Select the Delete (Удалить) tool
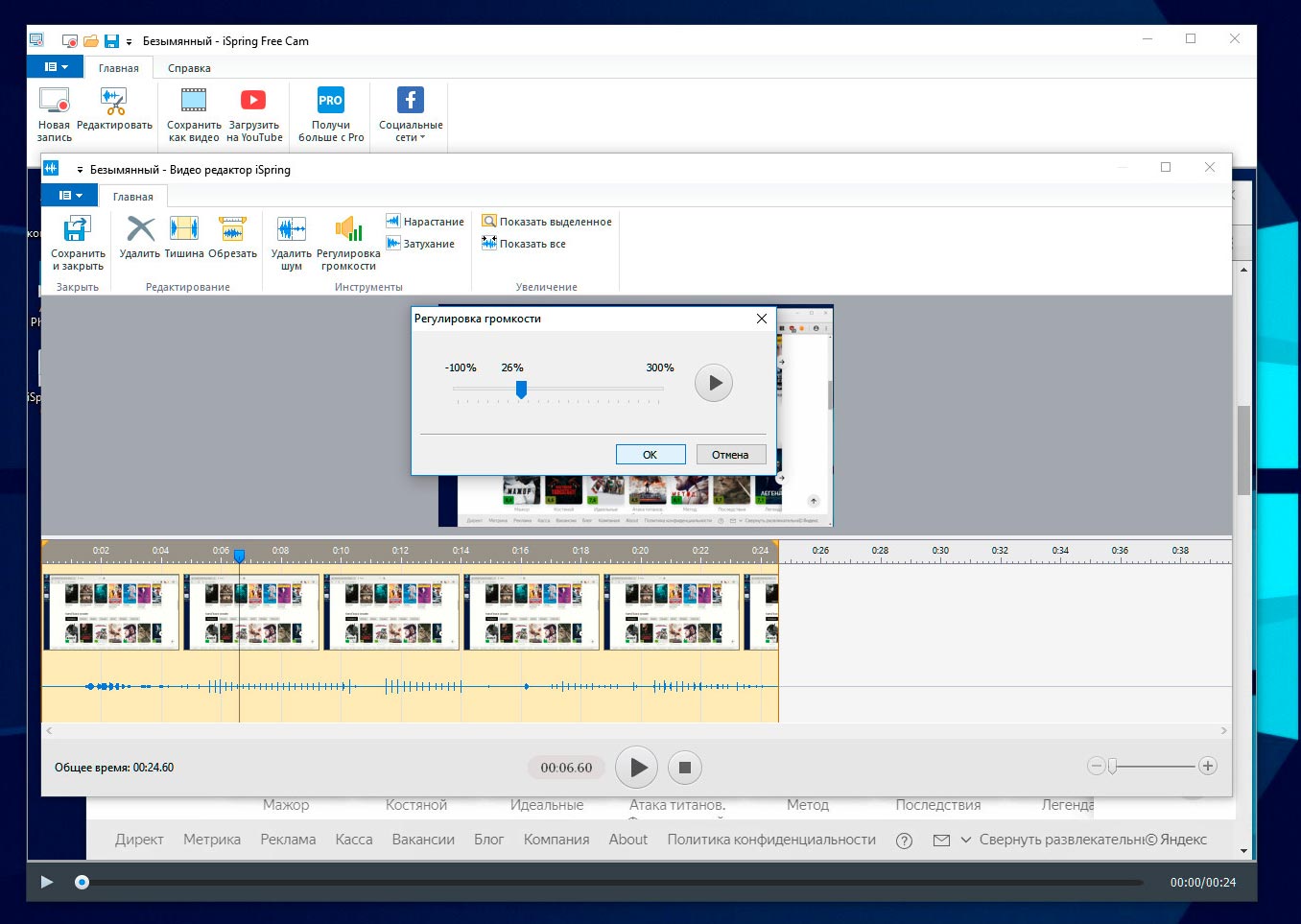The height and width of the screenshot is (924, 1301). [140, 230]
